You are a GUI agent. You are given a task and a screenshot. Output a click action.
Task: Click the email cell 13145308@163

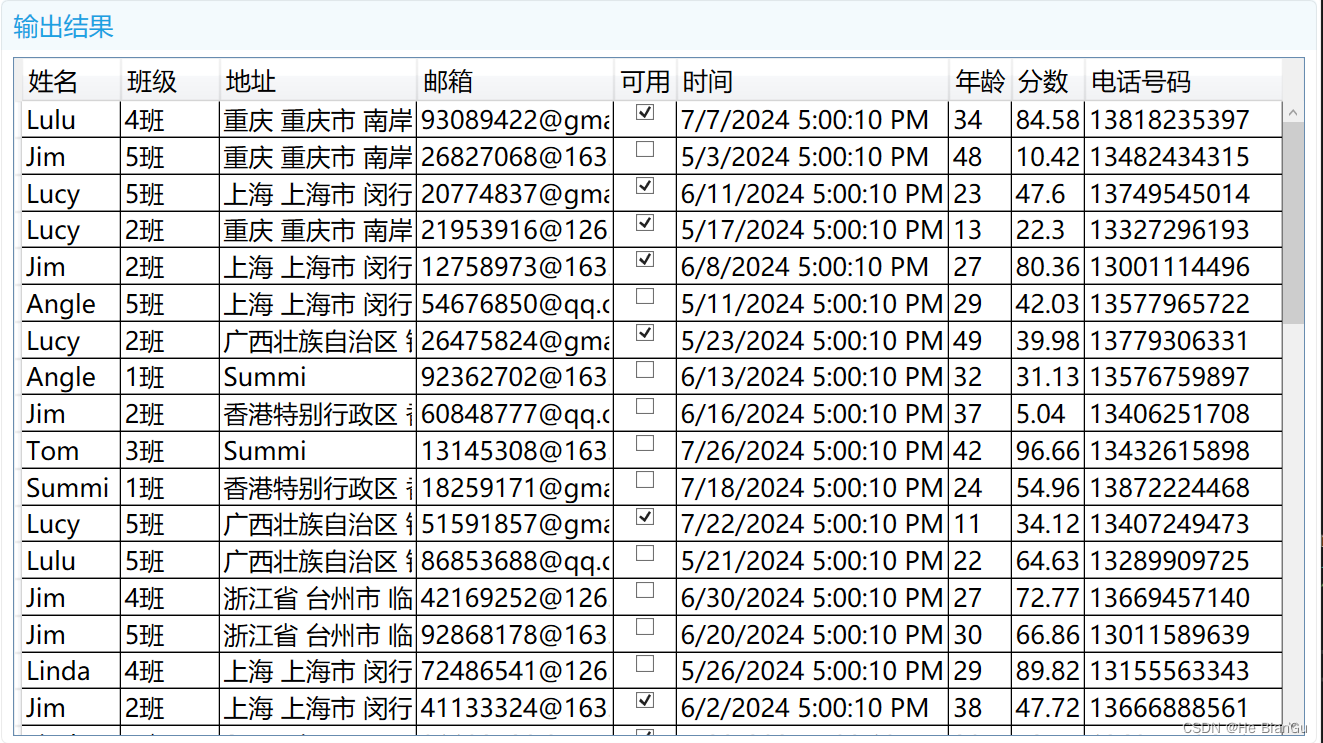pos(515,451)
